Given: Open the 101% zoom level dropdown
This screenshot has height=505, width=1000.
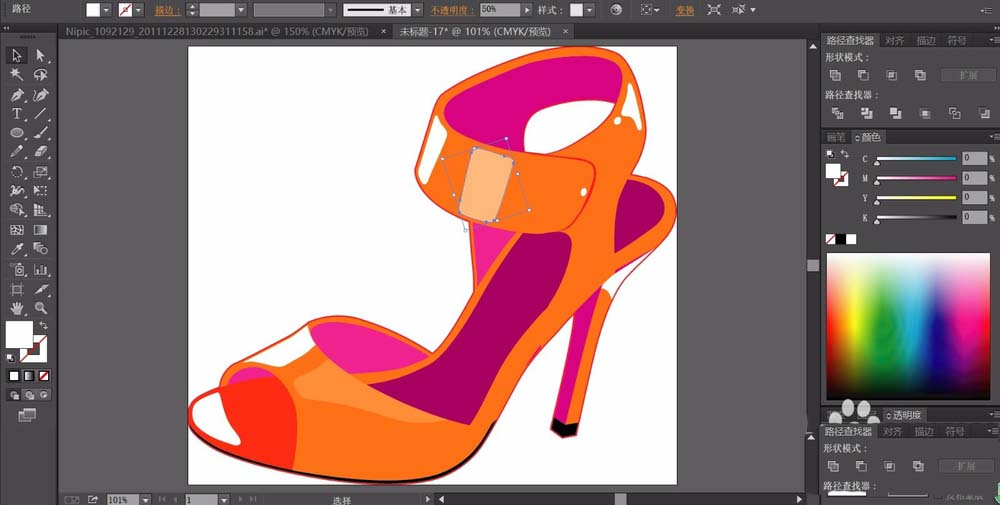Looking at the screenshot, I should [x=146, y=498].
